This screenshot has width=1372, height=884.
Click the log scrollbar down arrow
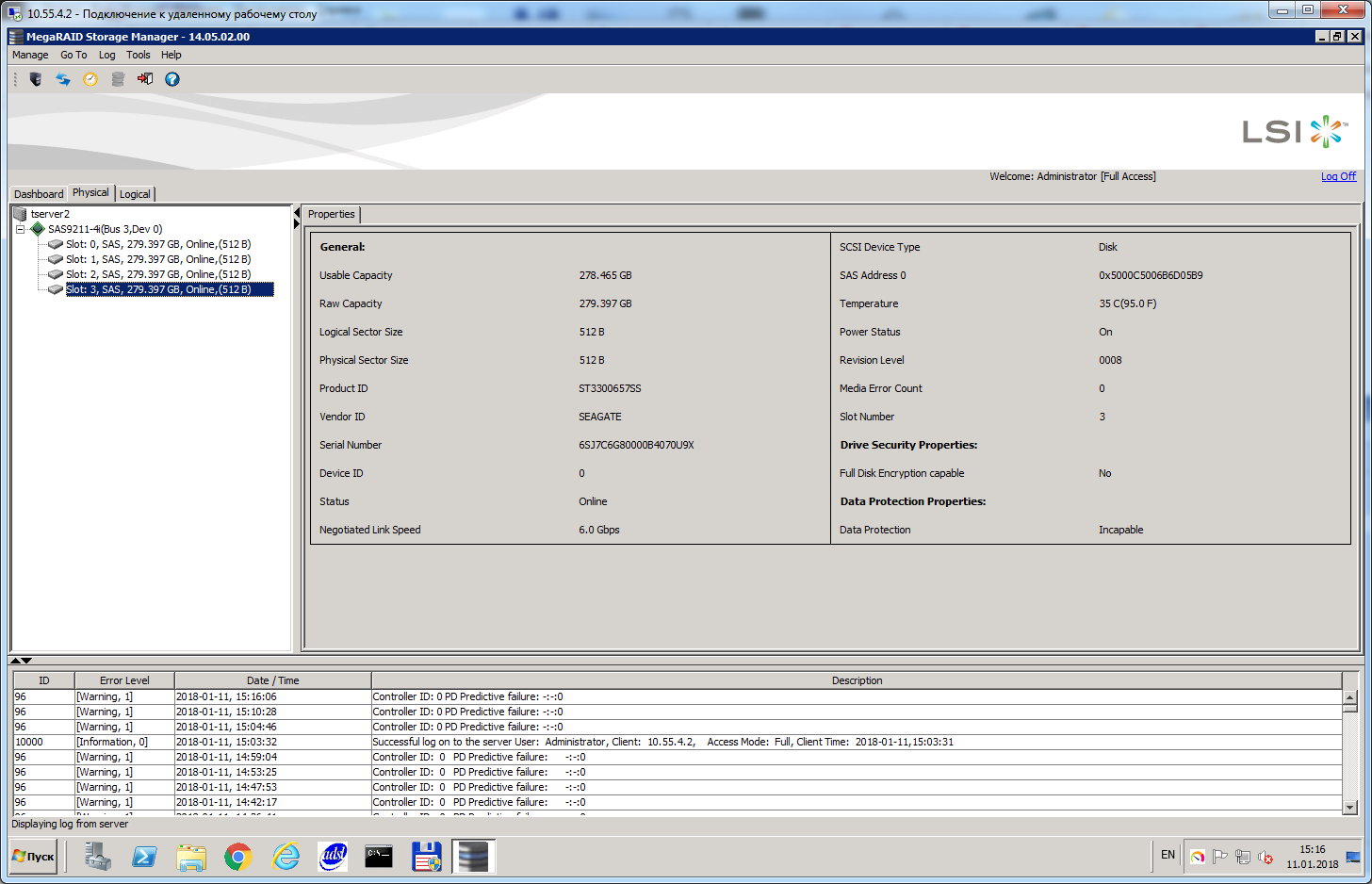coord(1350,807)
